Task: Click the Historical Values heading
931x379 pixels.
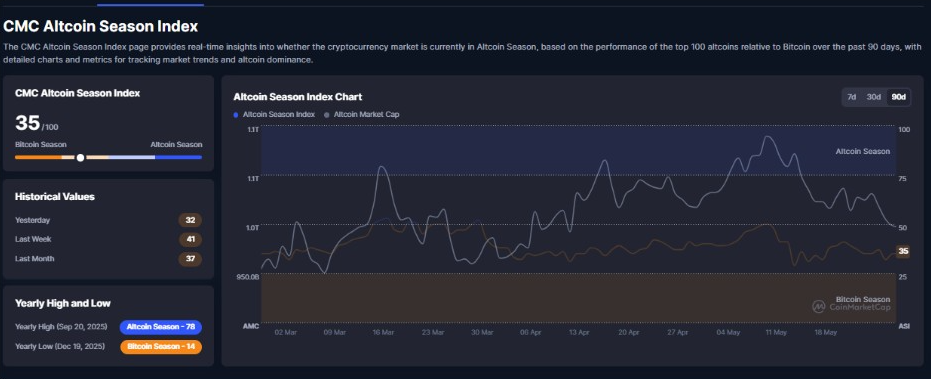Action: 55,197
